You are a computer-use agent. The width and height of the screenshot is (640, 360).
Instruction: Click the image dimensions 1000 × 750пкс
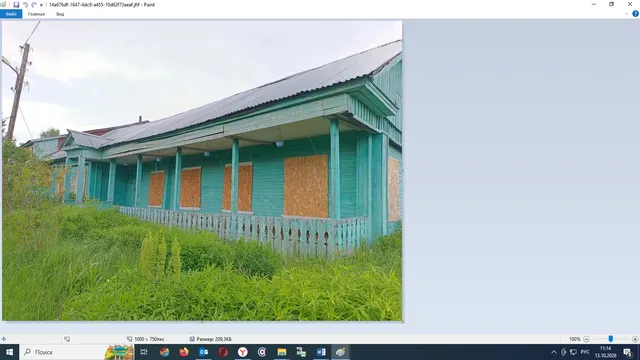point(149,339)
